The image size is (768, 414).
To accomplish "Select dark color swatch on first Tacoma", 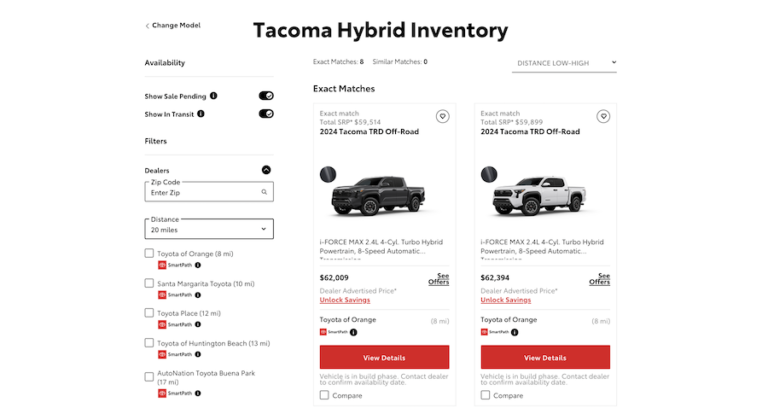I will pyautogui.click(x=328, y=174).
